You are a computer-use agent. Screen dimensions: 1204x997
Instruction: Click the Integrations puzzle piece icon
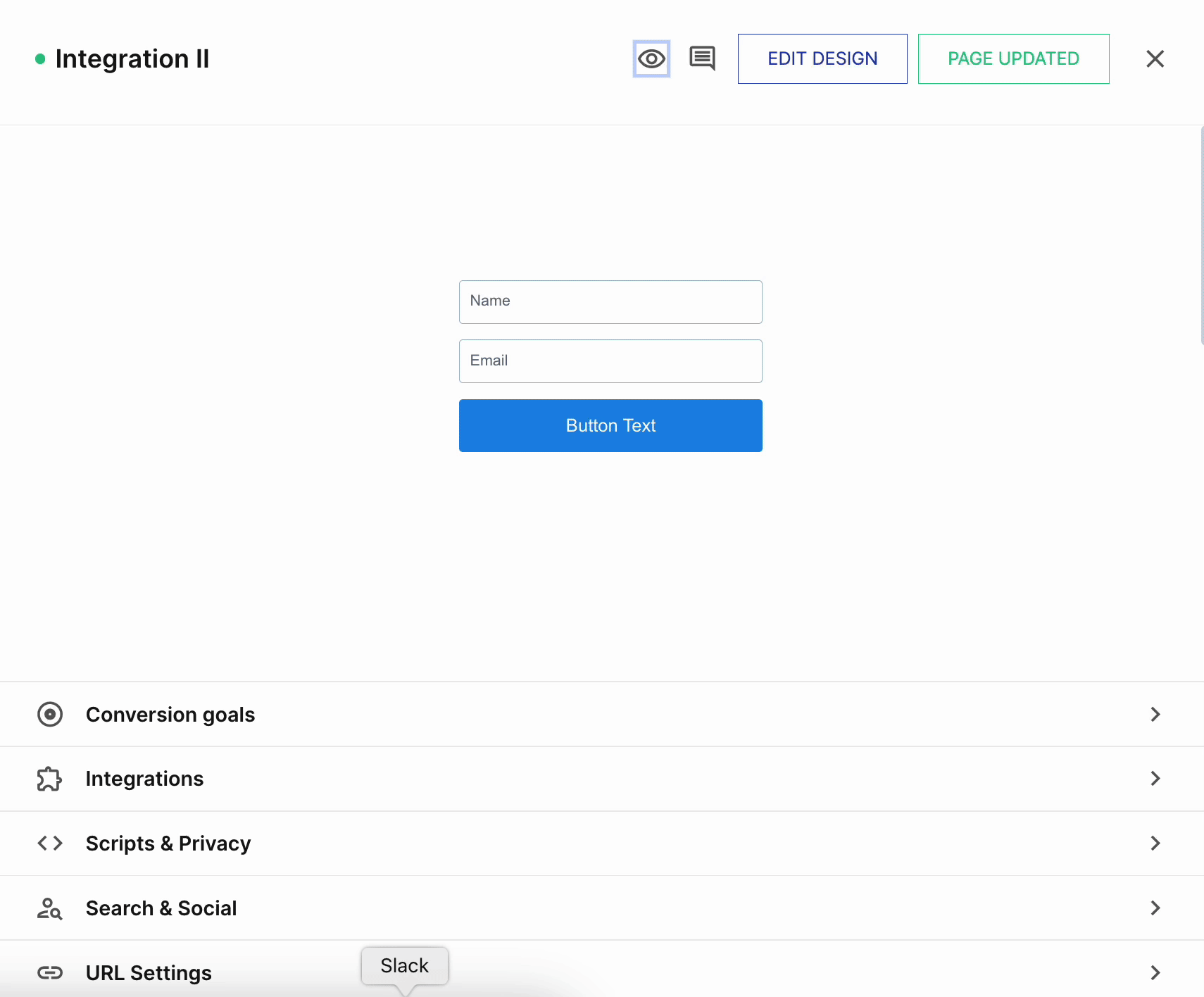[49, 779]
